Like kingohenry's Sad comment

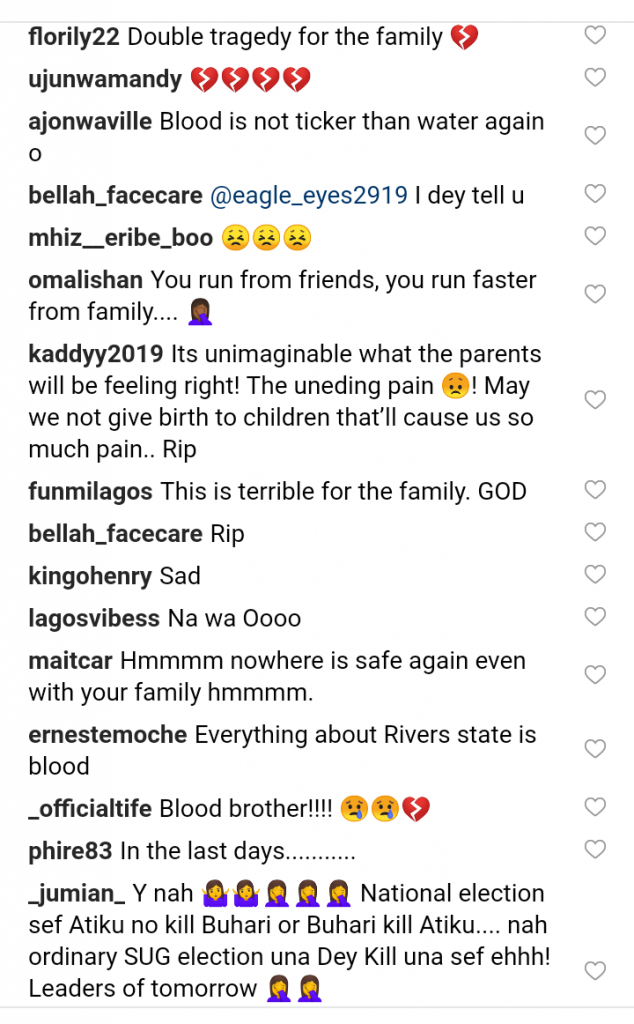(595, 574)
